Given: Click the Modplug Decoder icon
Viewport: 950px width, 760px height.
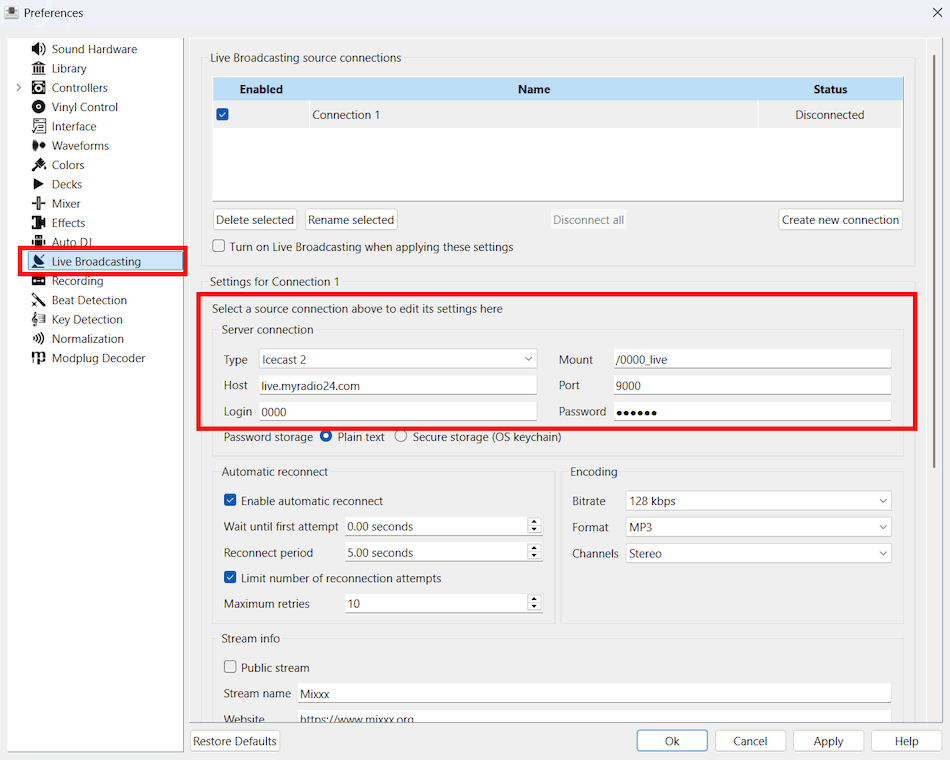Looking at the screenshot, I should coord(39,358).
